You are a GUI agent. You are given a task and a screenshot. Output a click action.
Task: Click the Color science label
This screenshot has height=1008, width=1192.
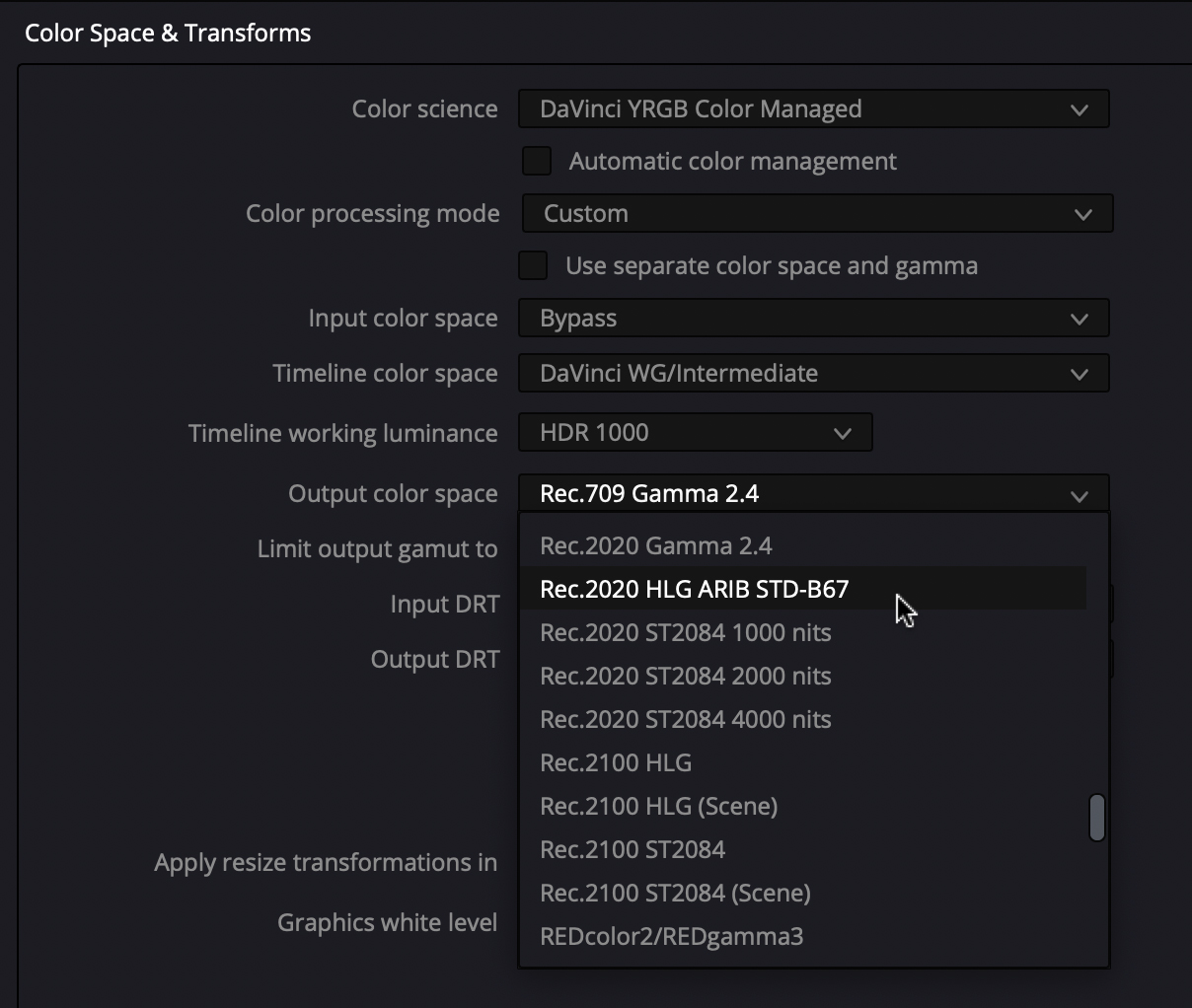(424, 108)
